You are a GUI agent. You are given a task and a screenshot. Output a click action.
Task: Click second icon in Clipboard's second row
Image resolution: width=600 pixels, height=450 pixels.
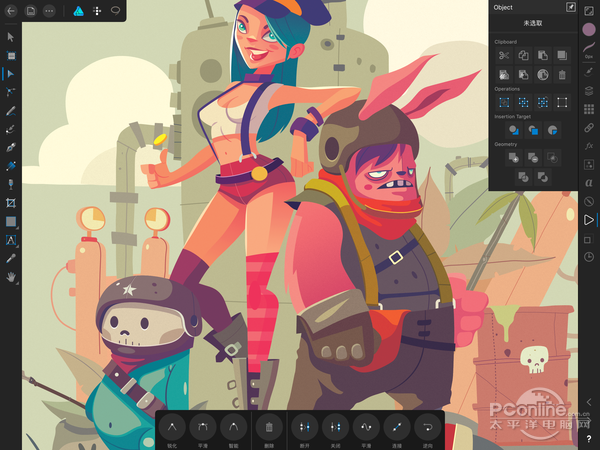click(523, 75)
